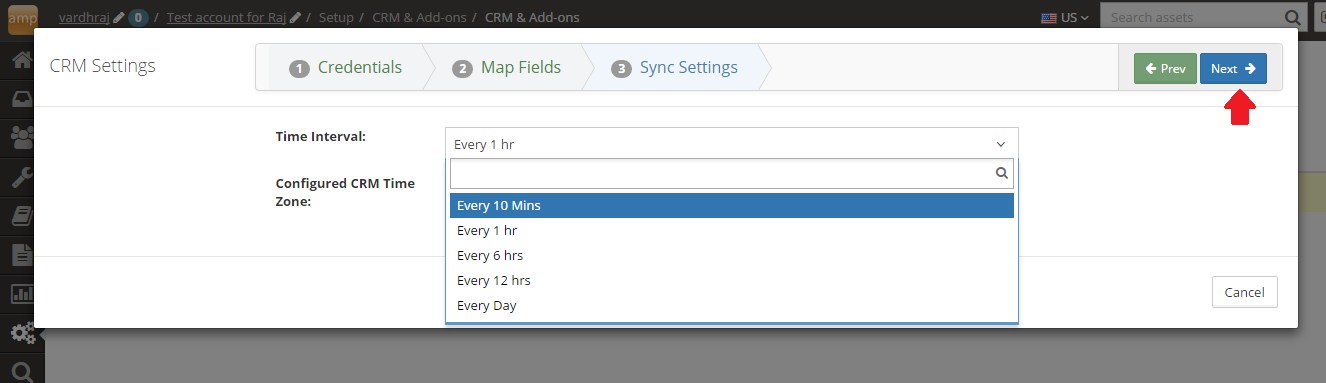Focus the dropdown filter search field
This screenshot has width=1326, height=383.
tap(731, 173)
